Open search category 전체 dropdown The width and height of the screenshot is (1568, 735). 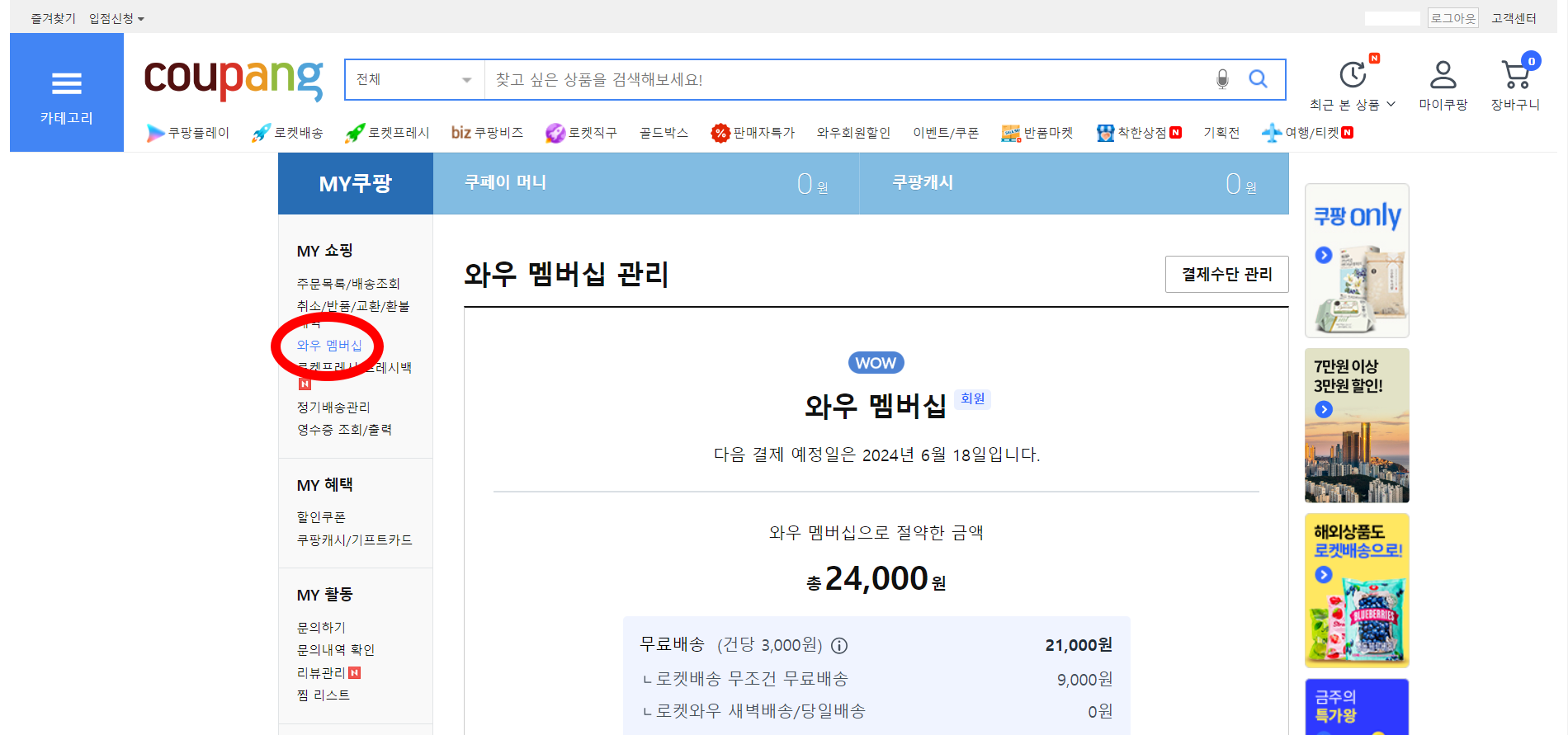click(414, 79)
